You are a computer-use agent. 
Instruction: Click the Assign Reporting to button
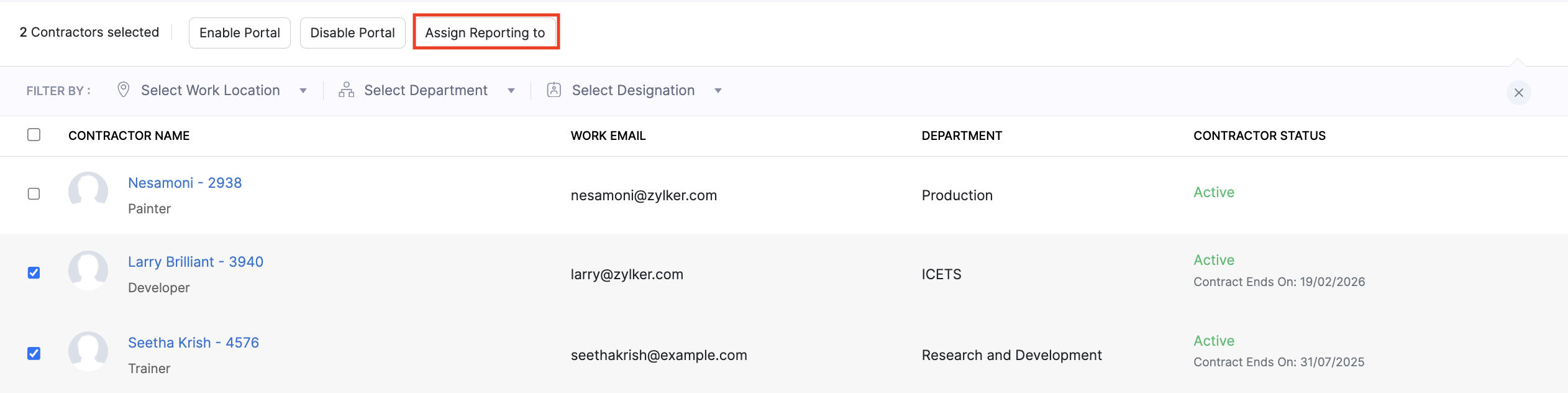pos(486,32)
